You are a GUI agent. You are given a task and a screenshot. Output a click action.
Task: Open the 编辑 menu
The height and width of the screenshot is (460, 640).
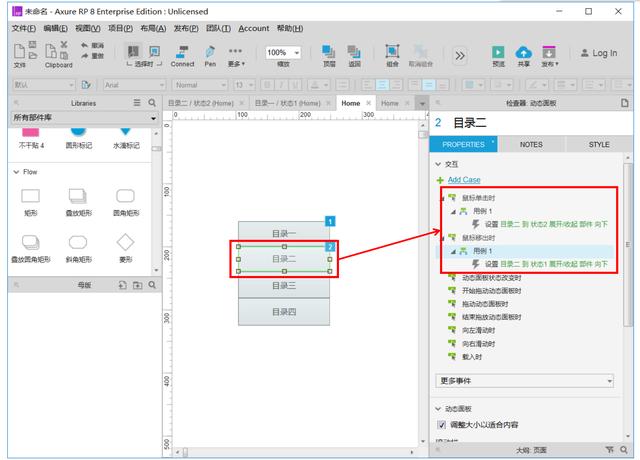pos(56,28)
